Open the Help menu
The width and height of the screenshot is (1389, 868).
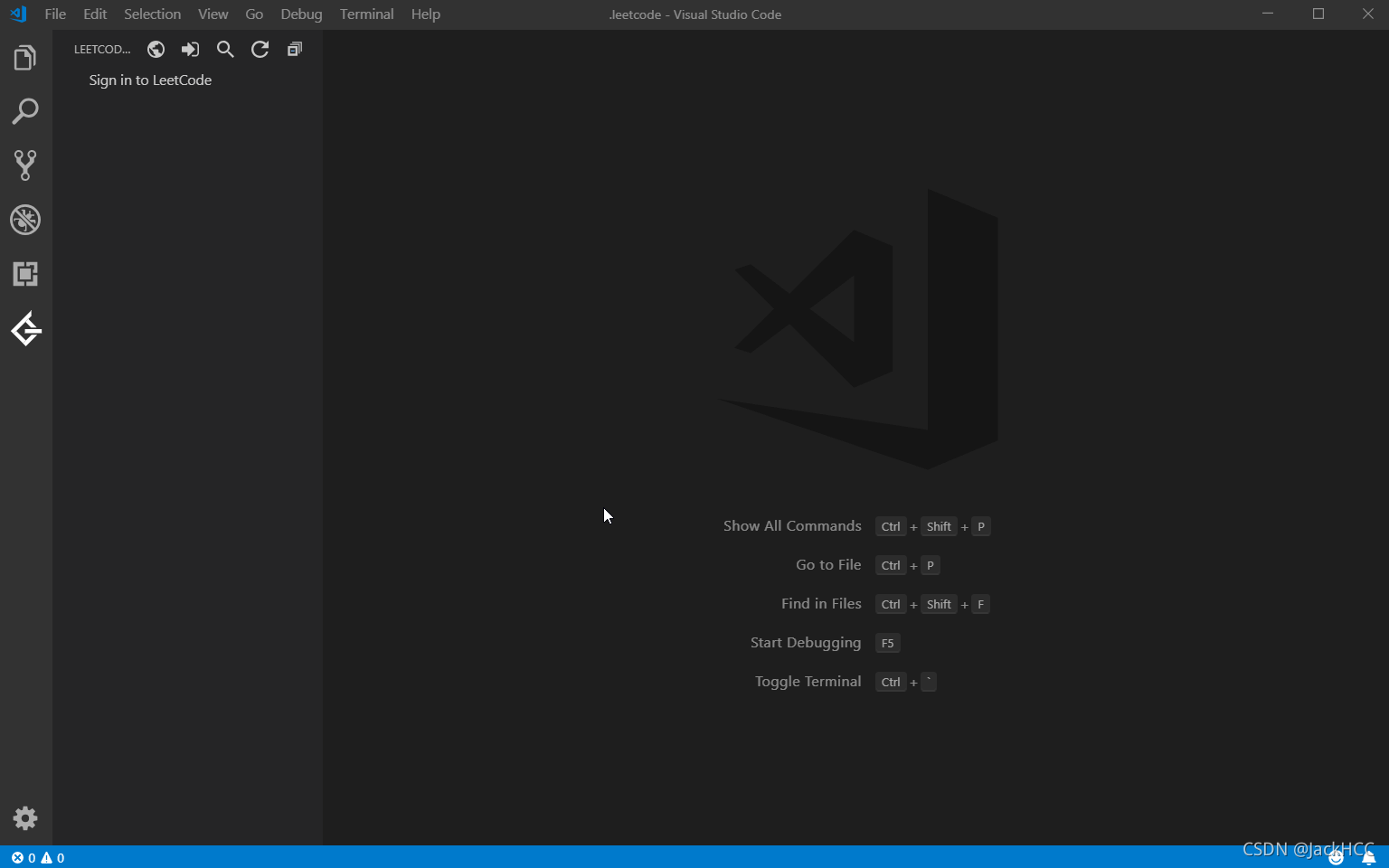(425, 14)
